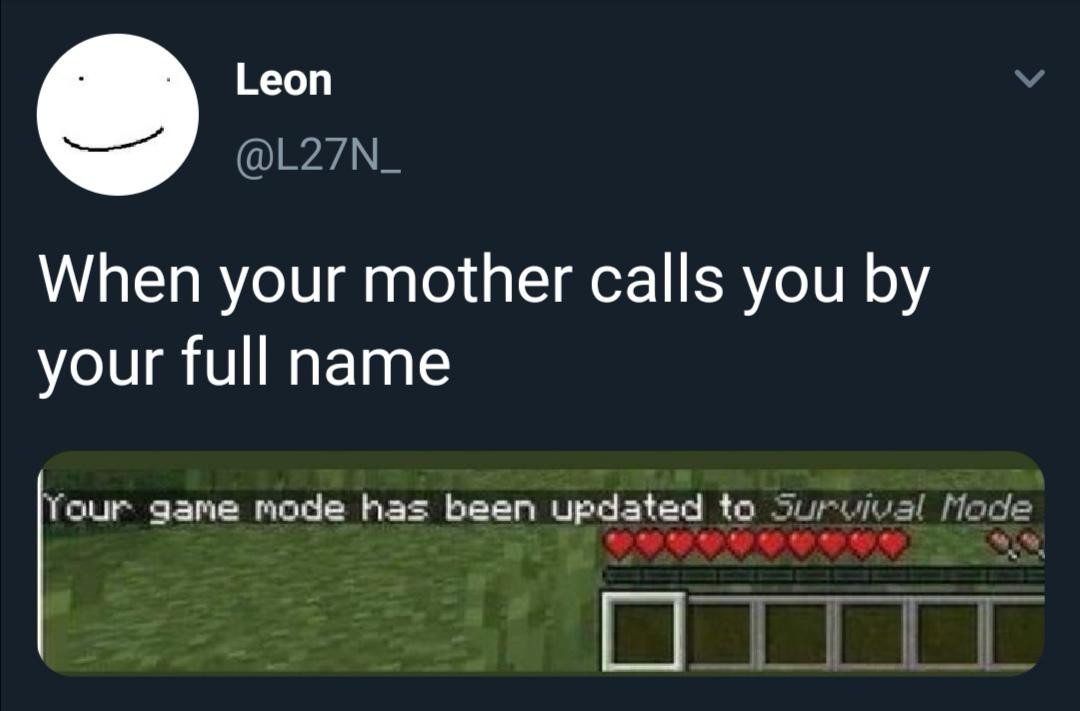Viewport: 1080px width, 711px height.
Task: Open the embedded Minecraft grass image
Action: pyautogui.click(x=541, y=563)
